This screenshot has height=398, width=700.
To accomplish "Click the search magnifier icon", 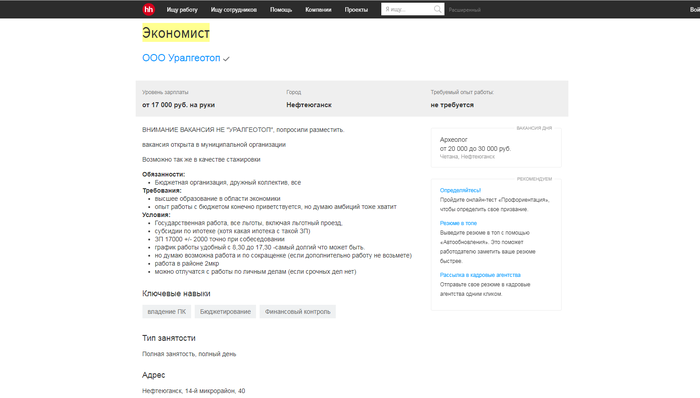I will (438, 9).
